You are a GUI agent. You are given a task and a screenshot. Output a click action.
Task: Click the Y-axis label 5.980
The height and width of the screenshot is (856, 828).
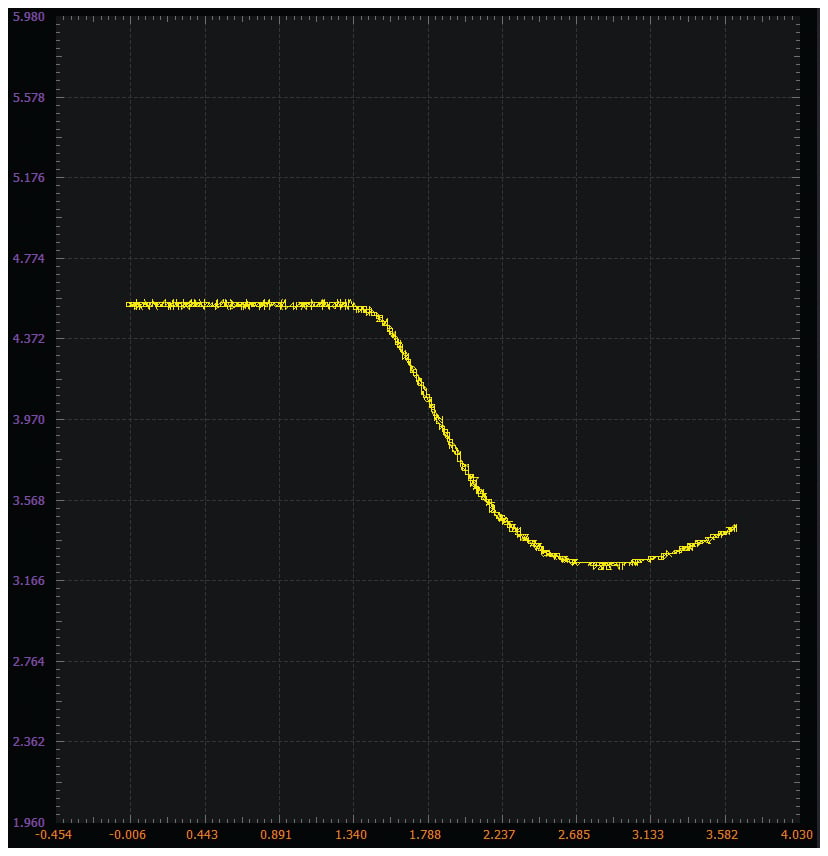tap(29, 17)
